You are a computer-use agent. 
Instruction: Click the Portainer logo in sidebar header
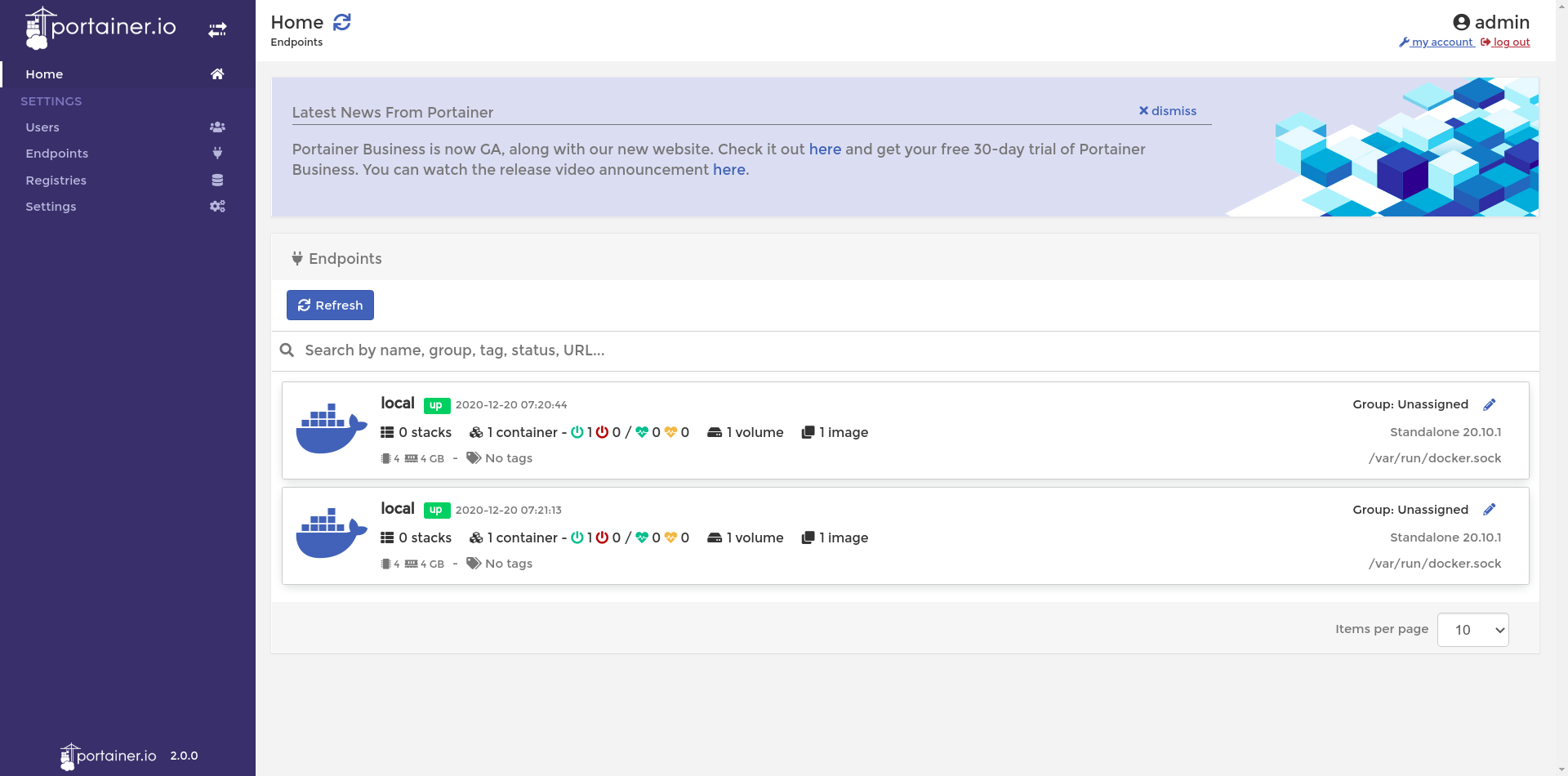pos(100,28)
